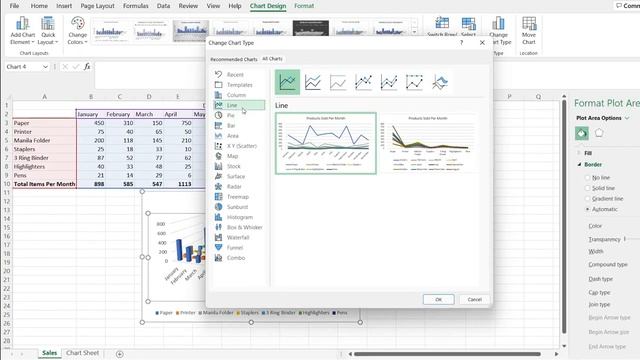Screen dimensions: 640x360
Task: Select No line border option
Action: pos(598,178)
